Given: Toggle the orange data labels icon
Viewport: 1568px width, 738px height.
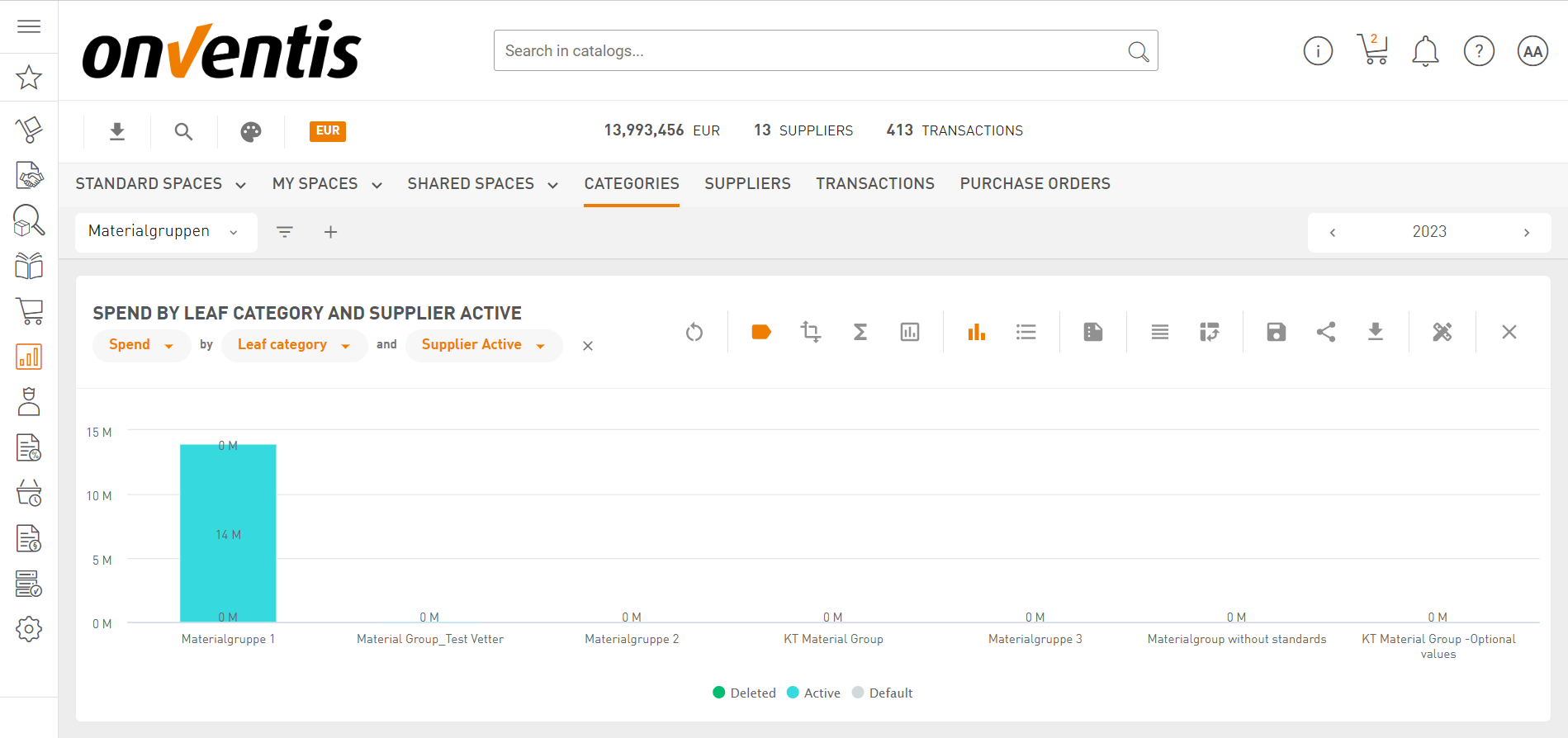Looking at the screenshot, I should pos(760,332).
